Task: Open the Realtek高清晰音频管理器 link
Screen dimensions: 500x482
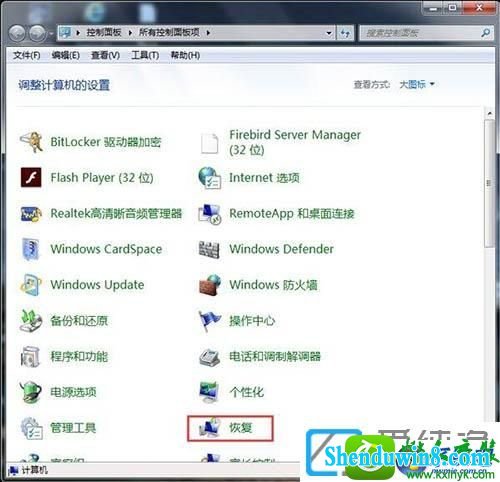Action: pos(116,213)
